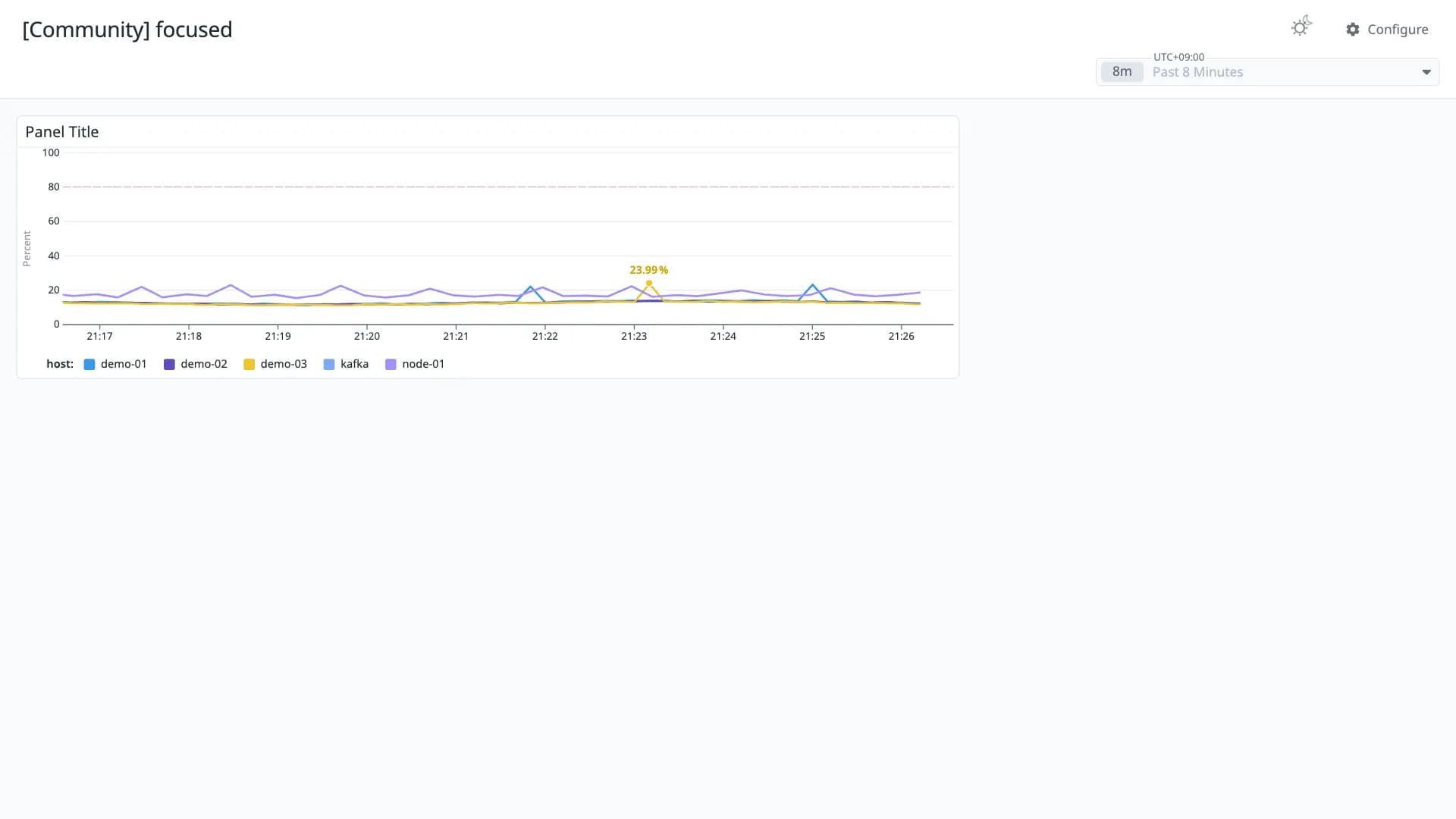
Task: Click the demo-02 legend color swatch
Action: click(169, 365)
